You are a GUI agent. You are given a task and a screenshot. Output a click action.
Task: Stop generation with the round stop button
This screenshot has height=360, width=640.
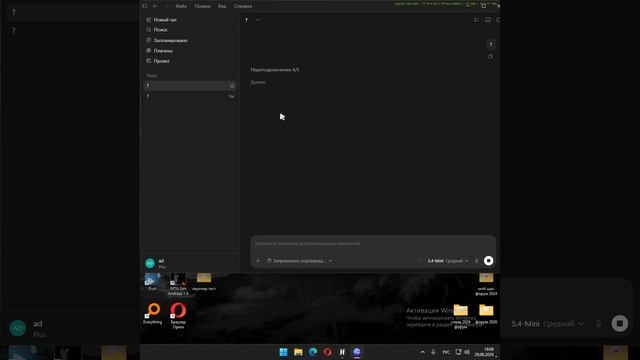point(489,261)
